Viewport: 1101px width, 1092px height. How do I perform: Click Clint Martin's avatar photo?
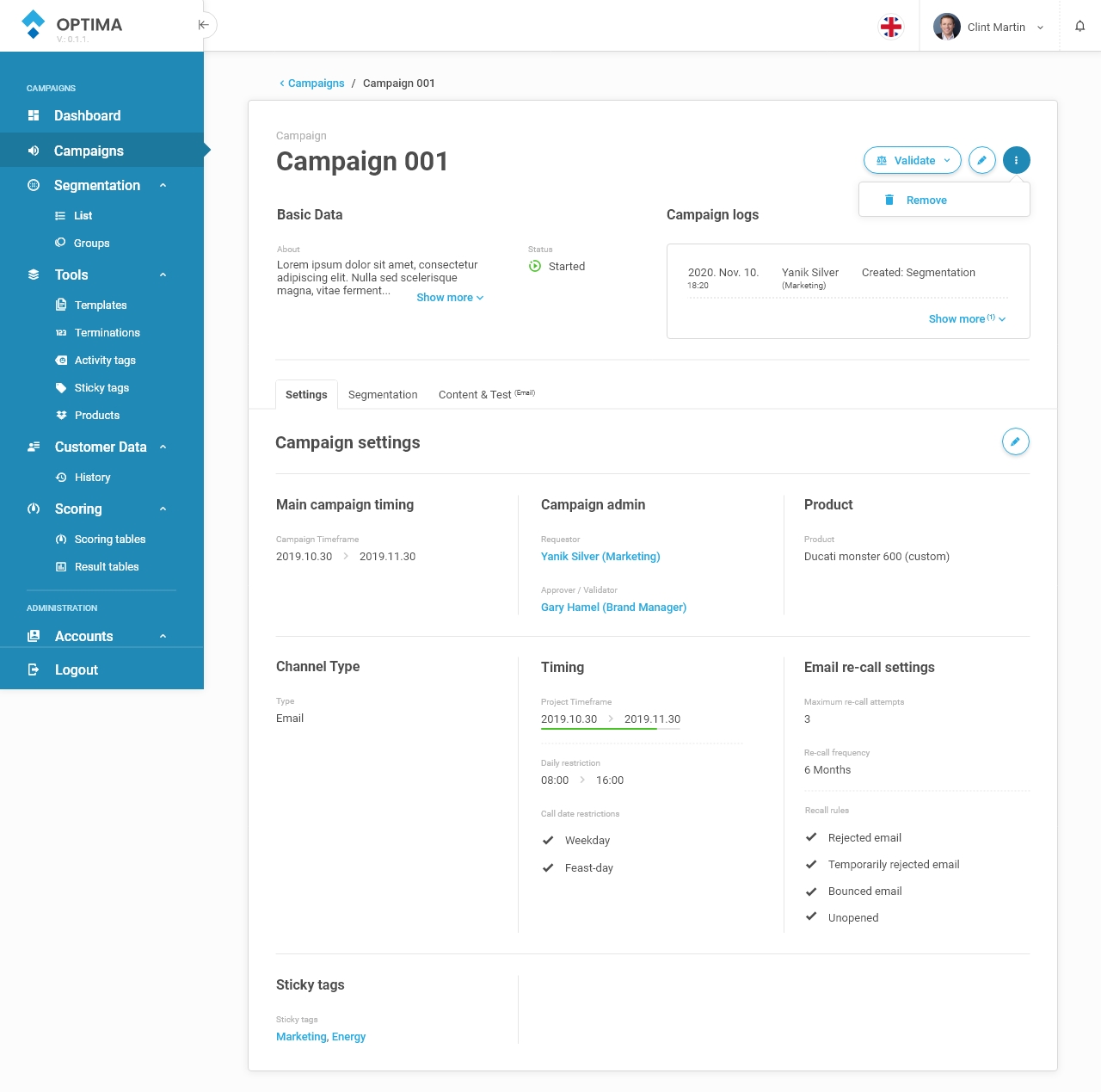coord(947,27)
